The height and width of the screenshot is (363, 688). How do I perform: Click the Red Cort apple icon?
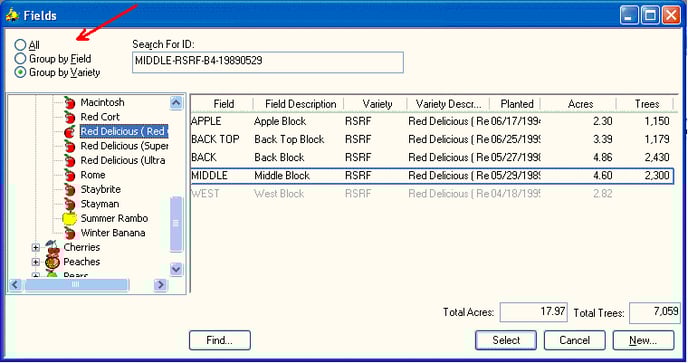click(x=70, y=117)
